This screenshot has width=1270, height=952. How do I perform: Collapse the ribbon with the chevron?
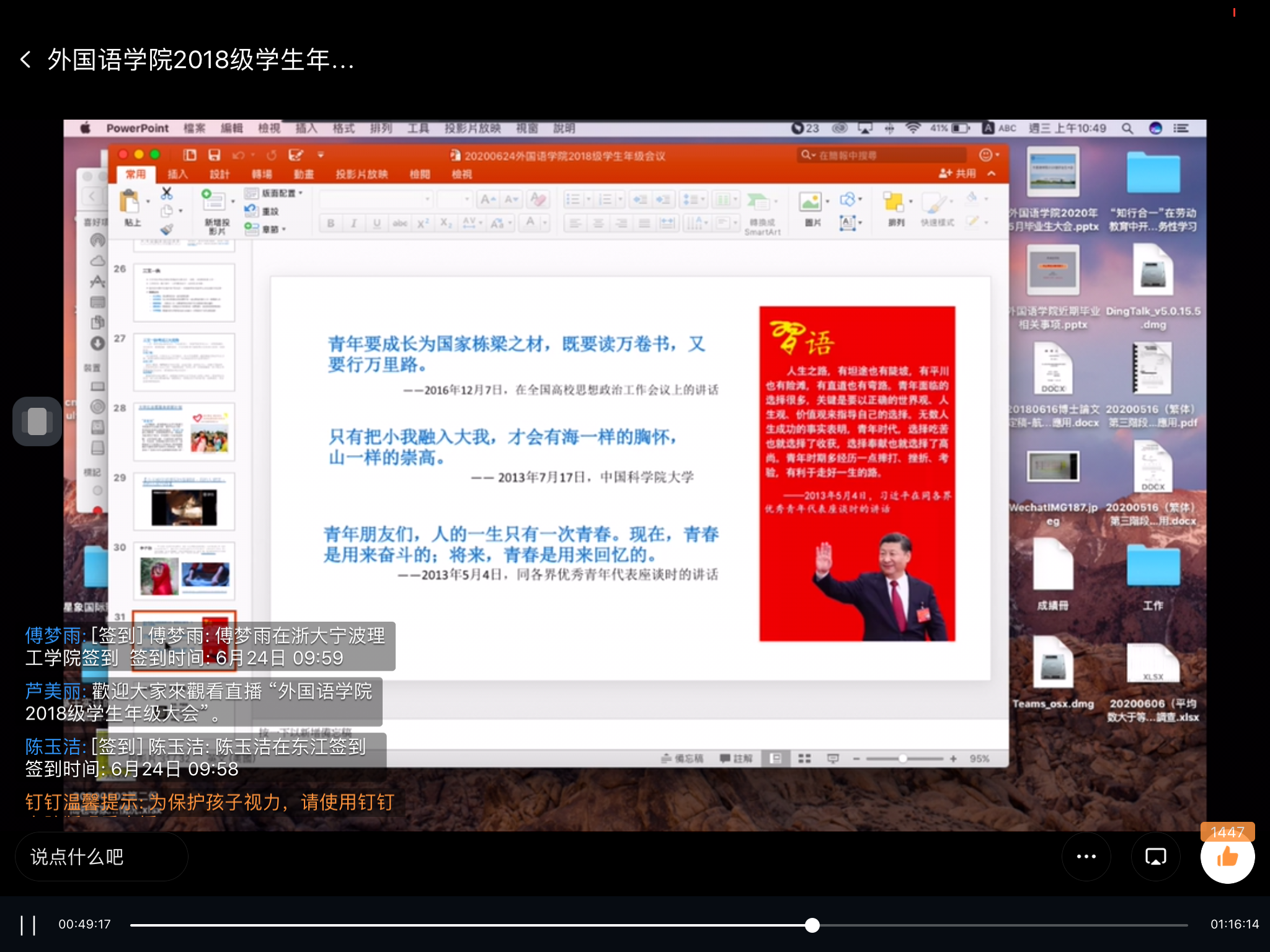pos(992,174)
